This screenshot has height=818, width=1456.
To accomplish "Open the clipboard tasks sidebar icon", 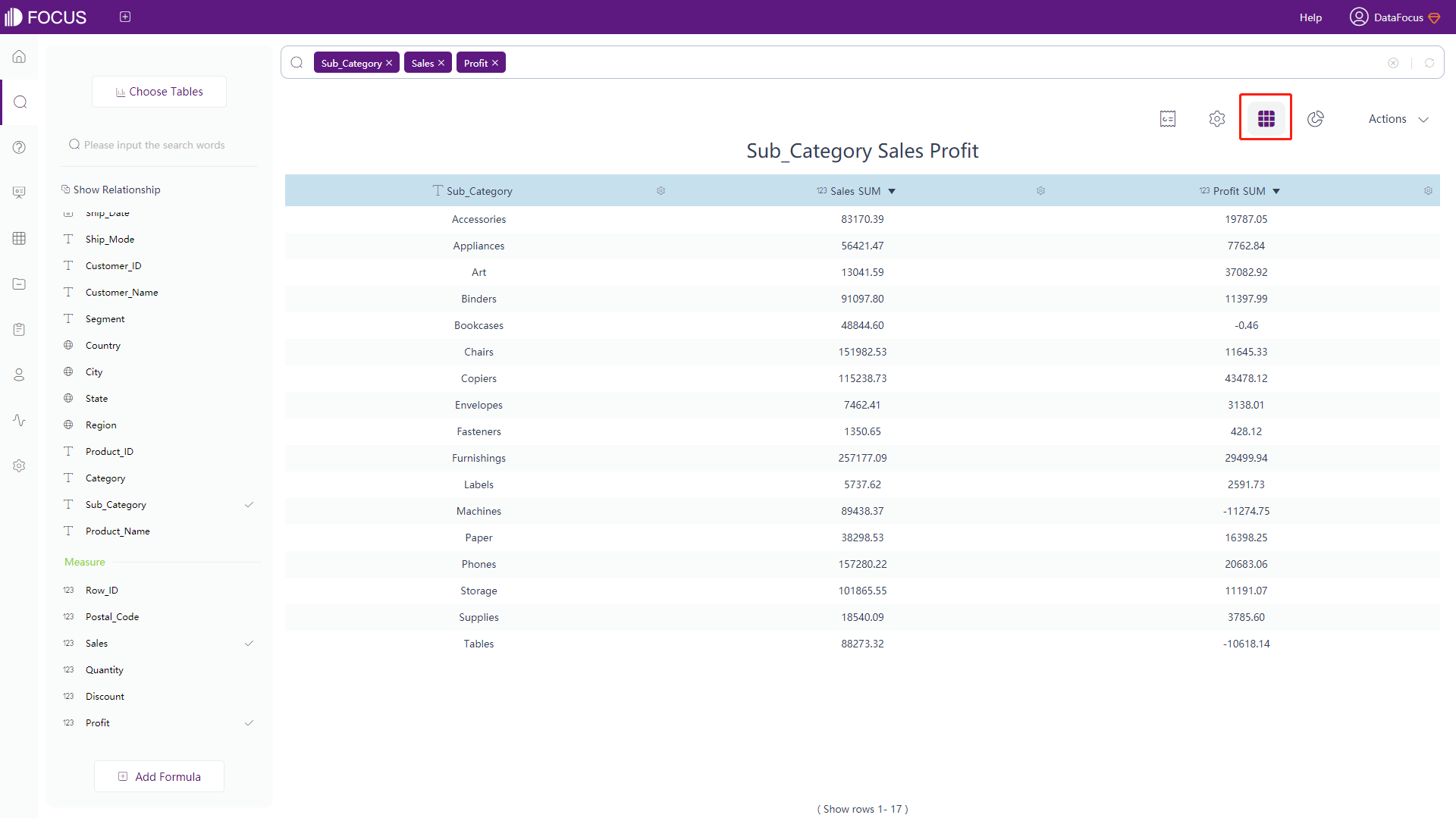I will click(x=20, y=329).
